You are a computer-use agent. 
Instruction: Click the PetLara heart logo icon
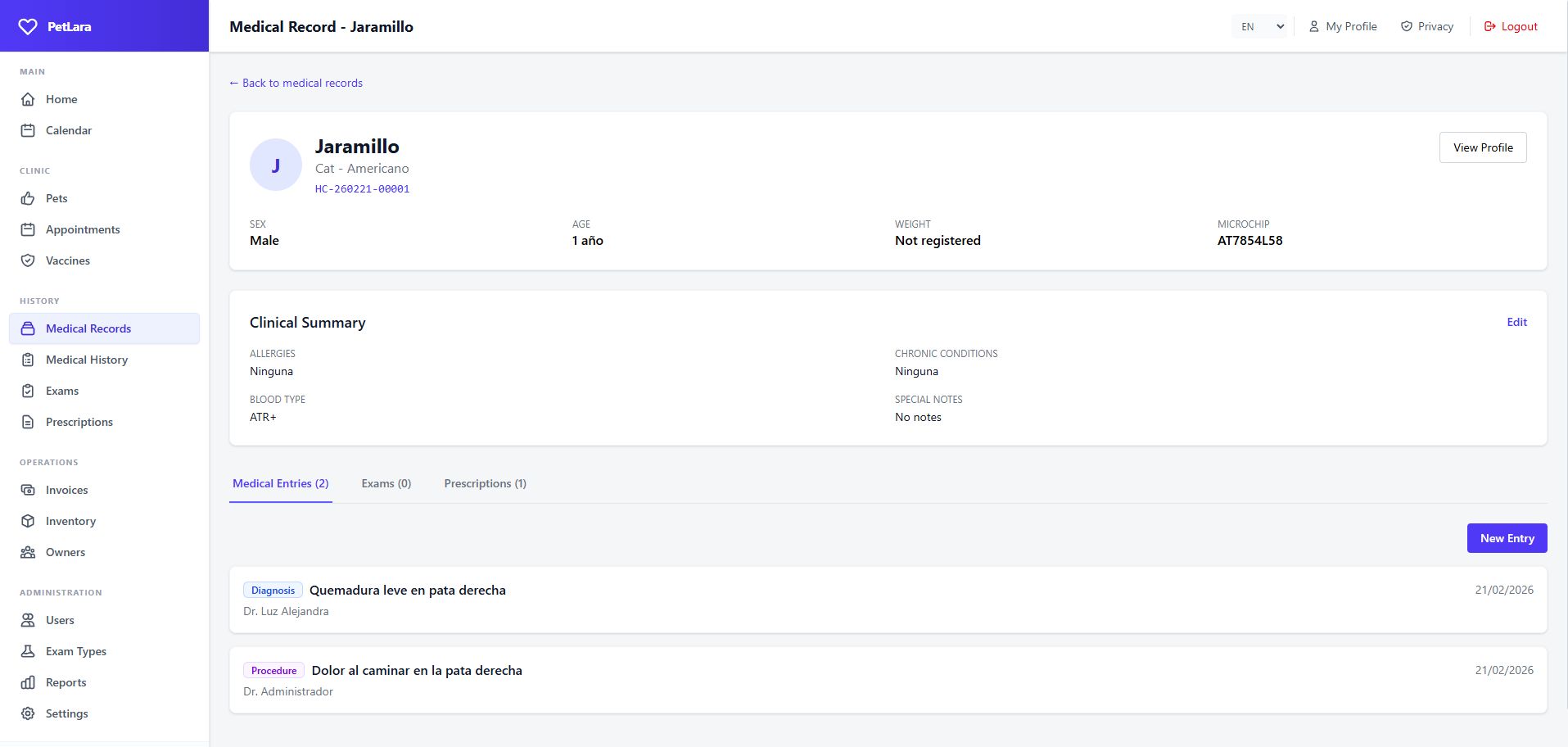coord(28,27)
